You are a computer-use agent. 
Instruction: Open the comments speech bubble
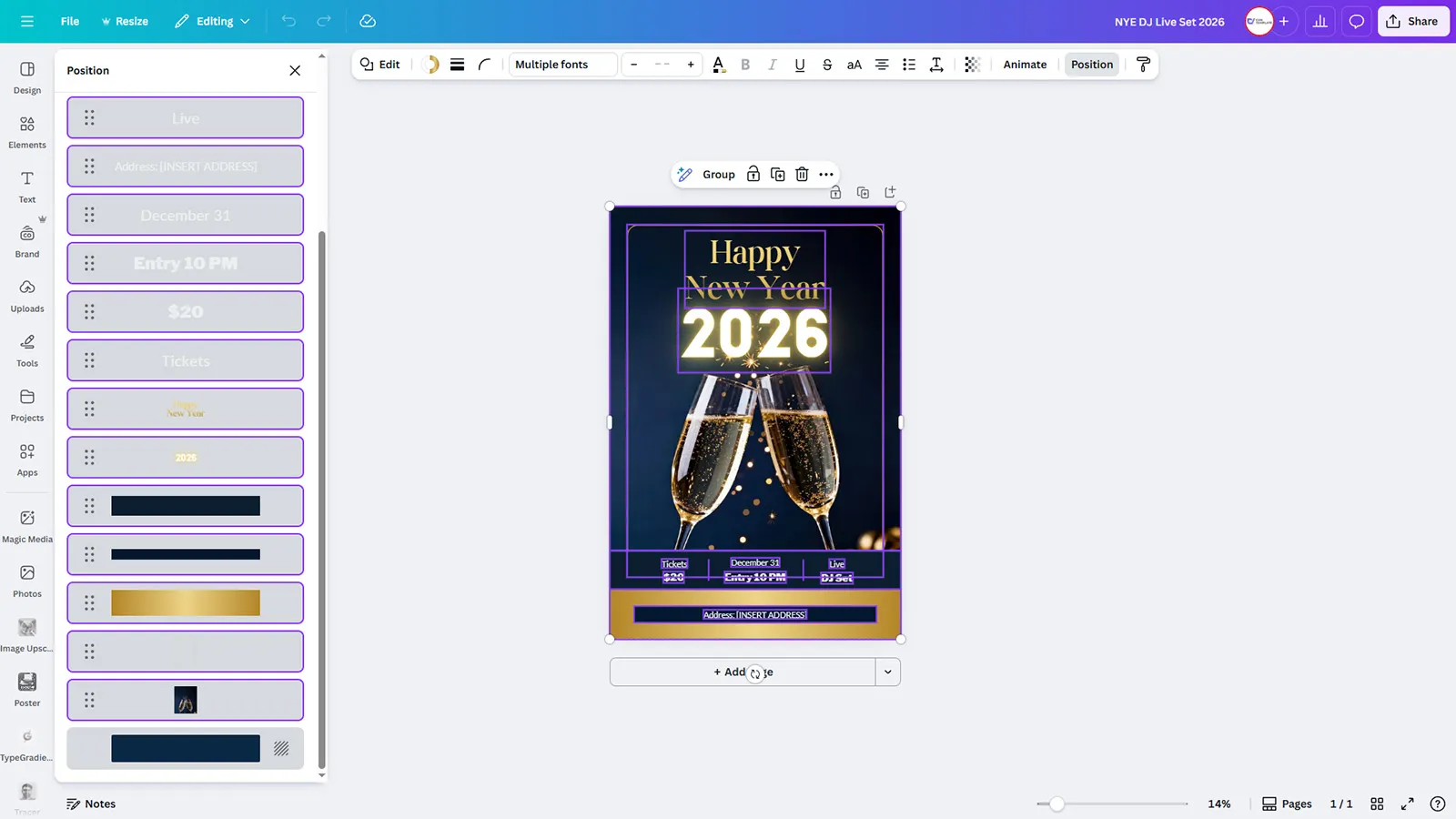1356,21
